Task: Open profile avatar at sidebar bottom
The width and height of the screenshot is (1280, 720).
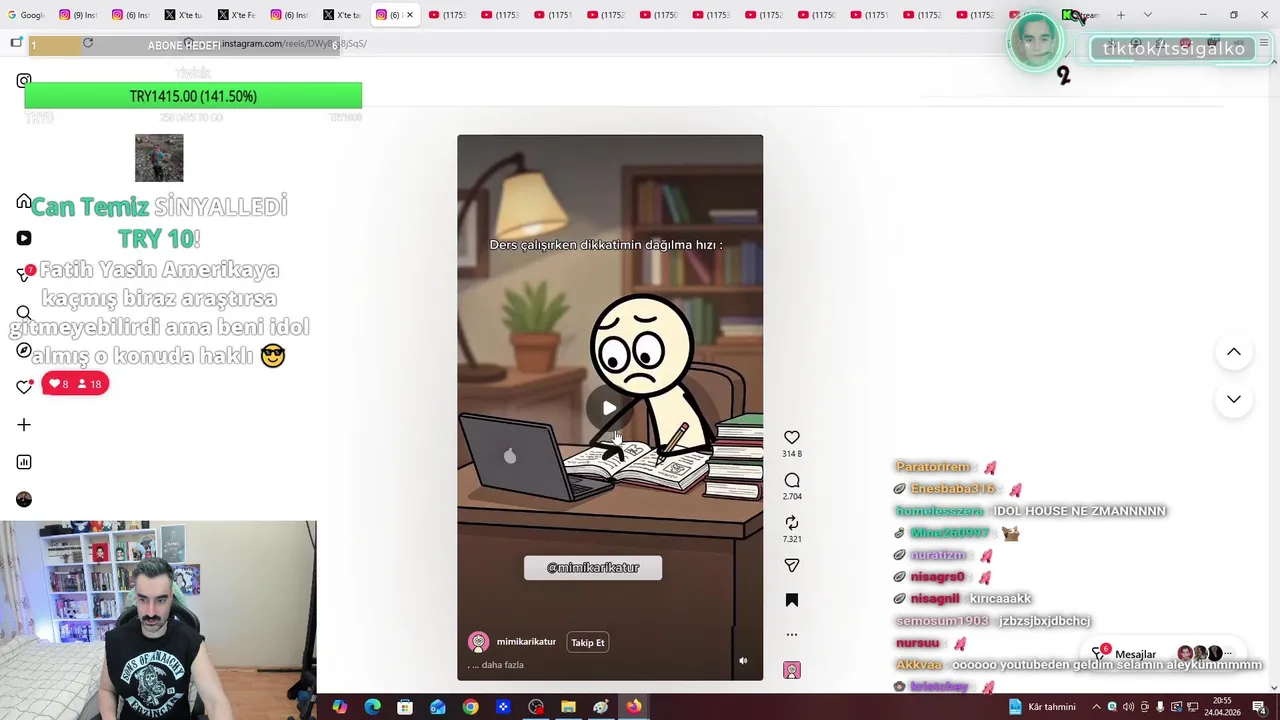Action: (x=24, y=499)
